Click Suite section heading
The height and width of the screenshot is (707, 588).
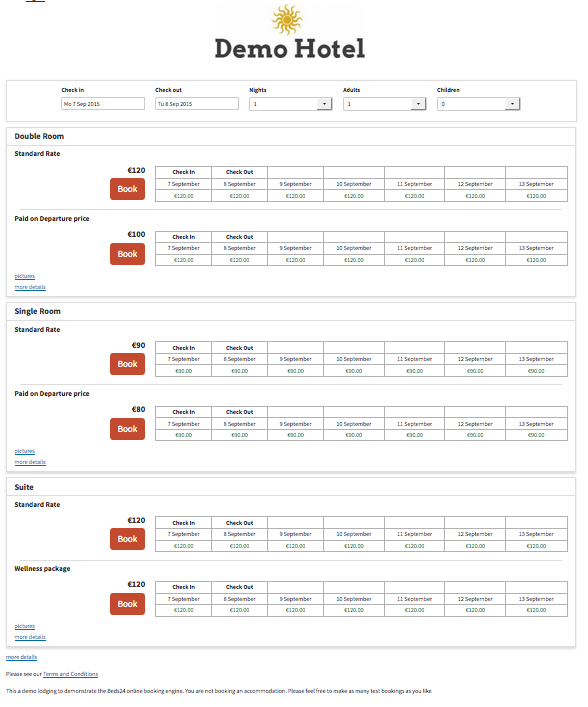click(24, 487)
